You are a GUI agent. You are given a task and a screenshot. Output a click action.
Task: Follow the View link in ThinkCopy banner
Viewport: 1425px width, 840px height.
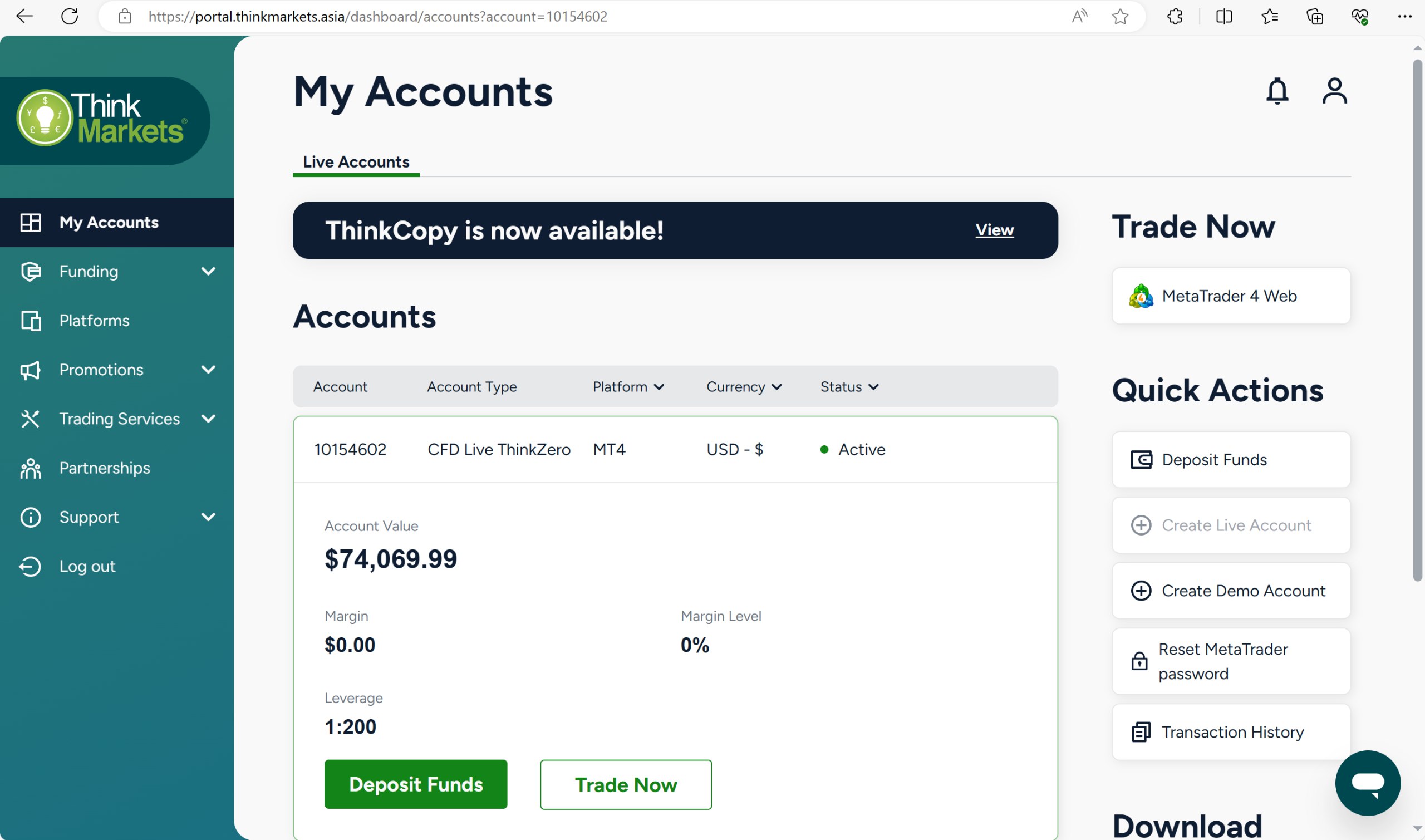pos(994,230)
